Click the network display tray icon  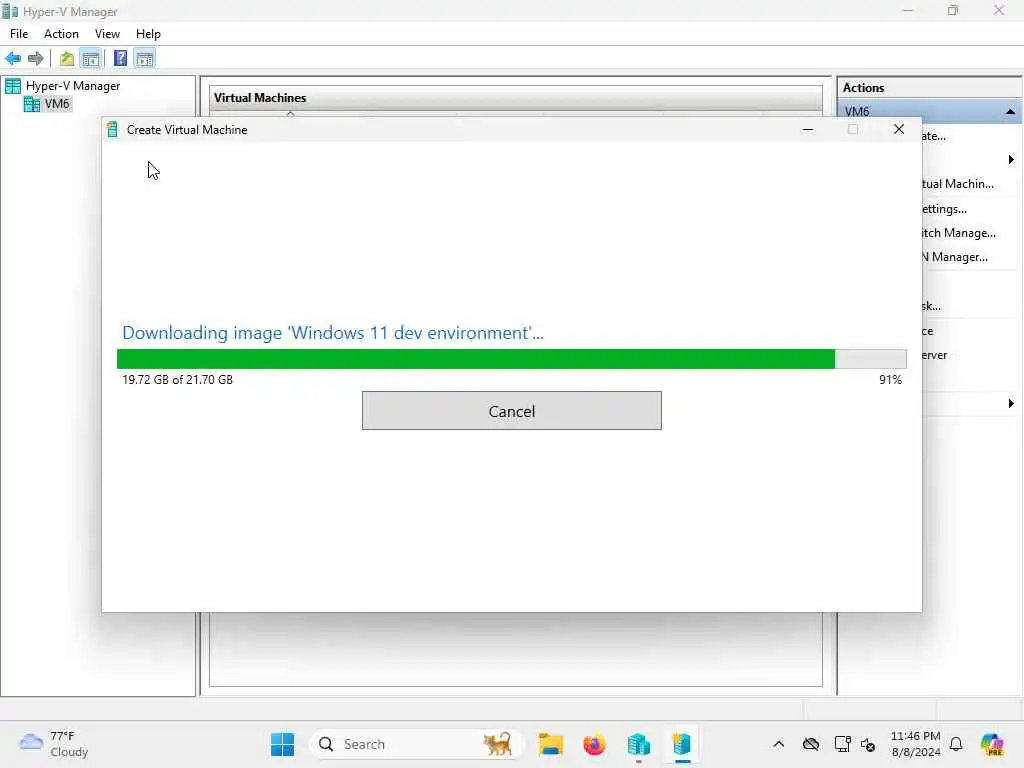pyautogui.click(x=842, y=744)
